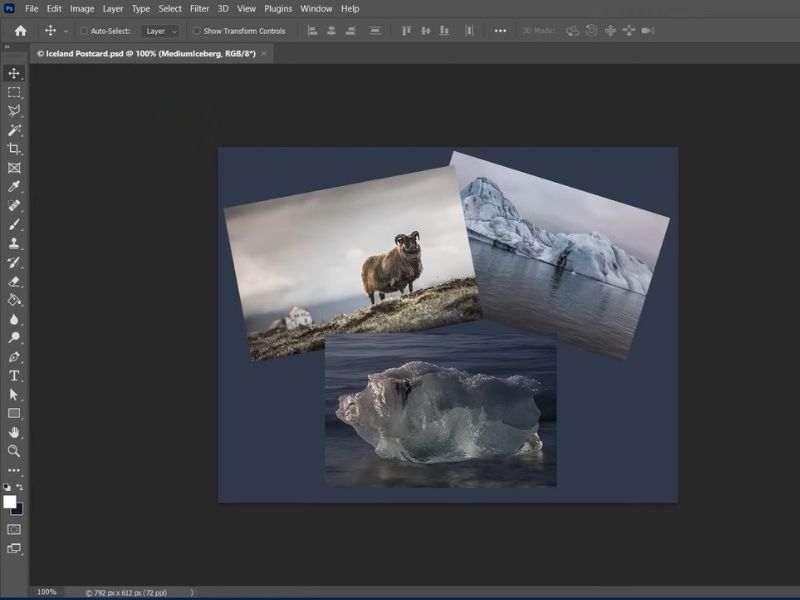The width and height of the screenshot is (800, 600).
Task: Close the Iceland Postcard.psd tab
Action: coord(264,54)
